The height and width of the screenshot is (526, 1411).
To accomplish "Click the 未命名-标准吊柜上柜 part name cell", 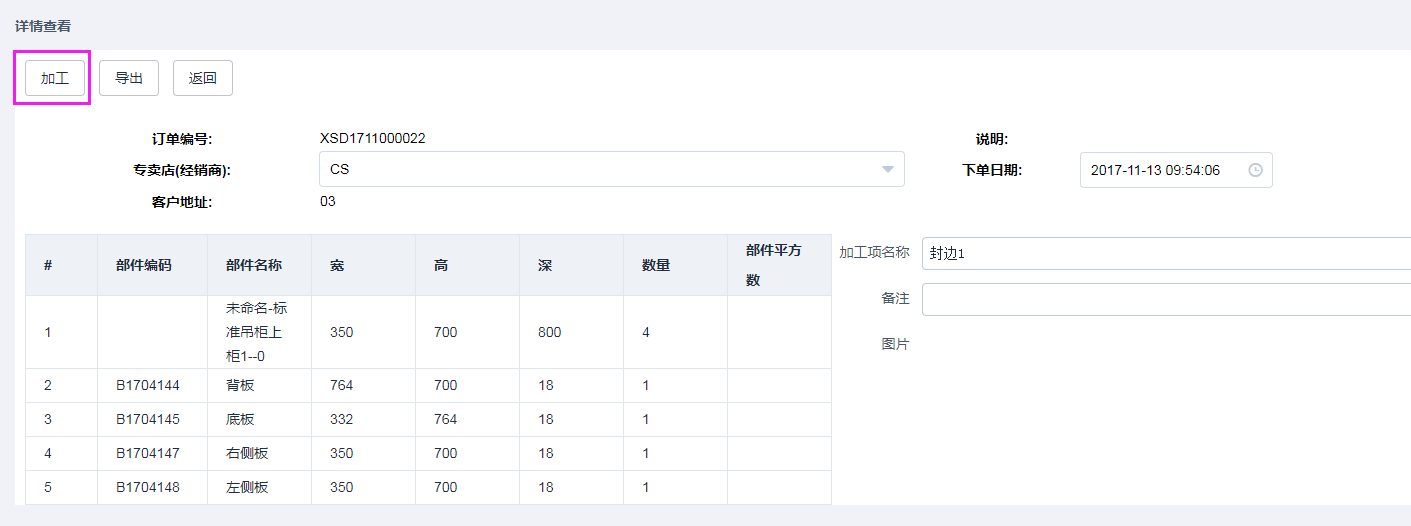I will click(256, 332).
